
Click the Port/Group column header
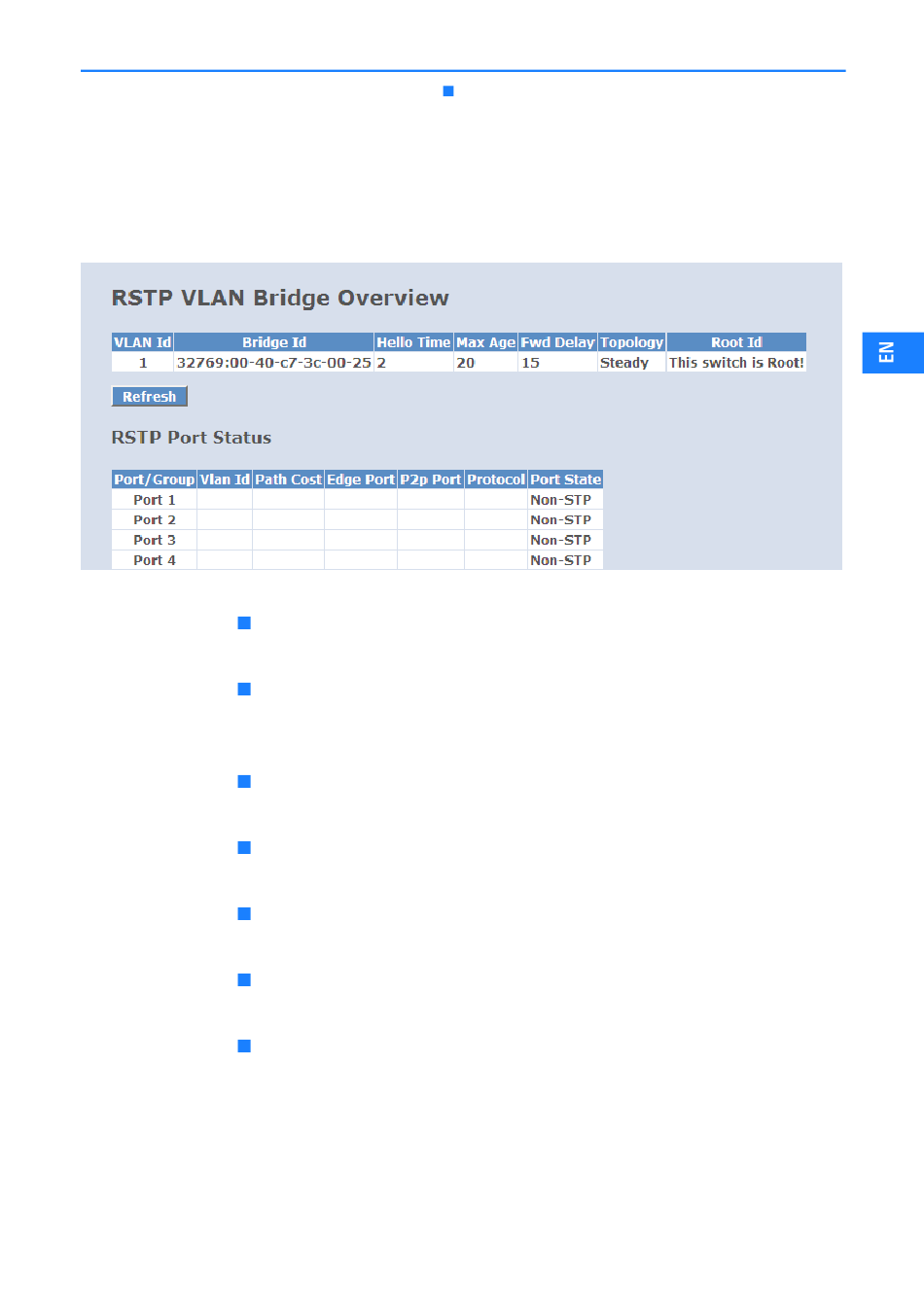click(155, 479)
